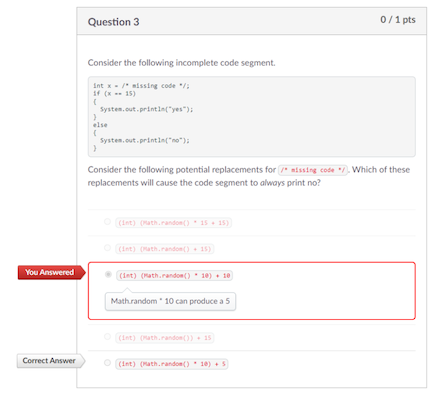Screen dimensions: 434x393
Task: Click code line 'if (x == 15)'
Action: tap(114, 94)
